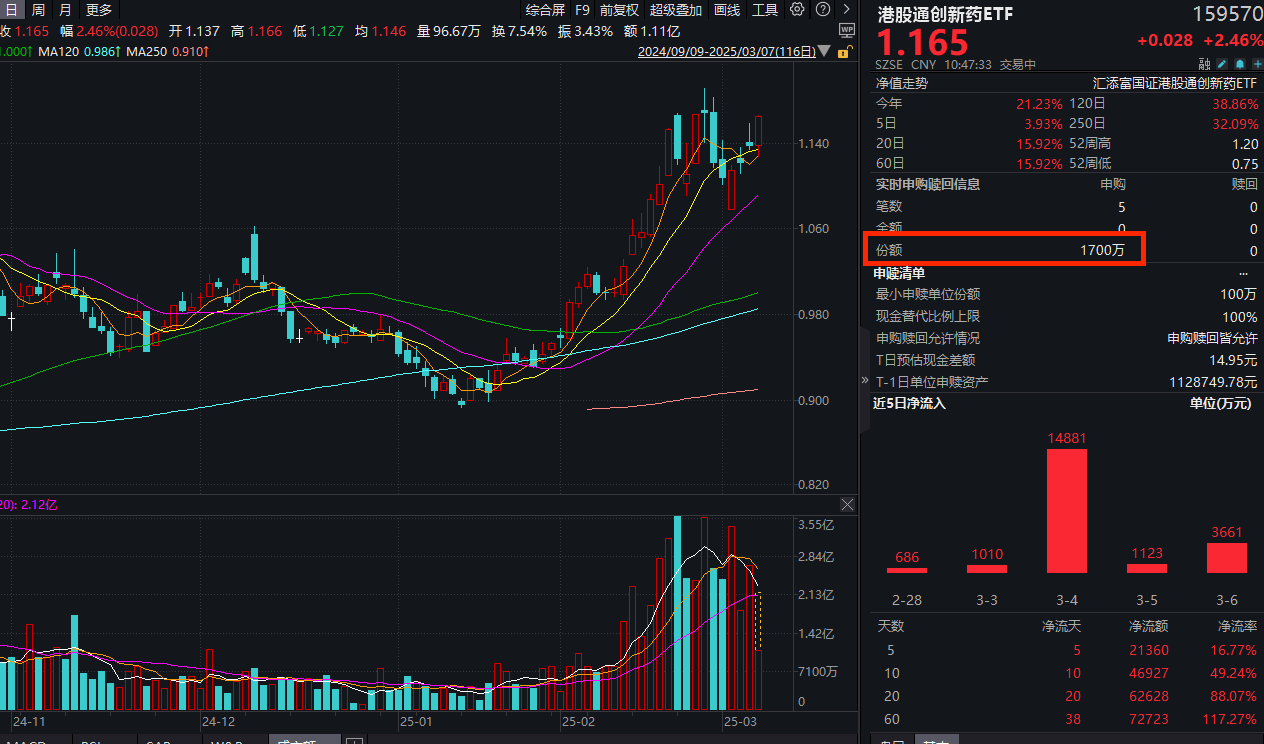Open the settings gear icon
Image resolution: width=1264 pixels, height=744 pixels.
point(797,10)
